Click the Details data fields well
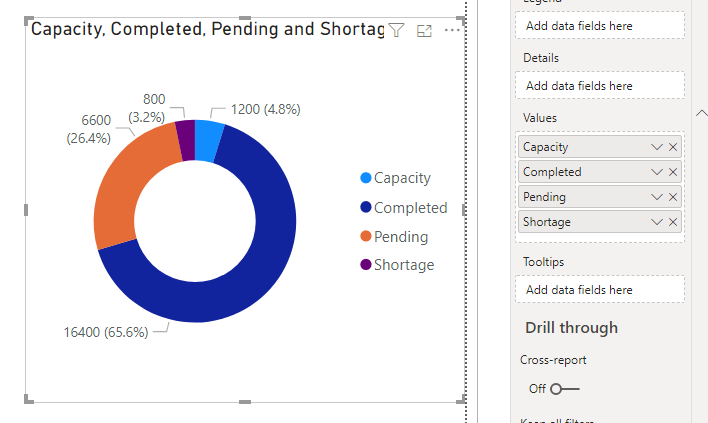Screen dimensions: 708x423 pyautogui.click(x=600, y=85)
